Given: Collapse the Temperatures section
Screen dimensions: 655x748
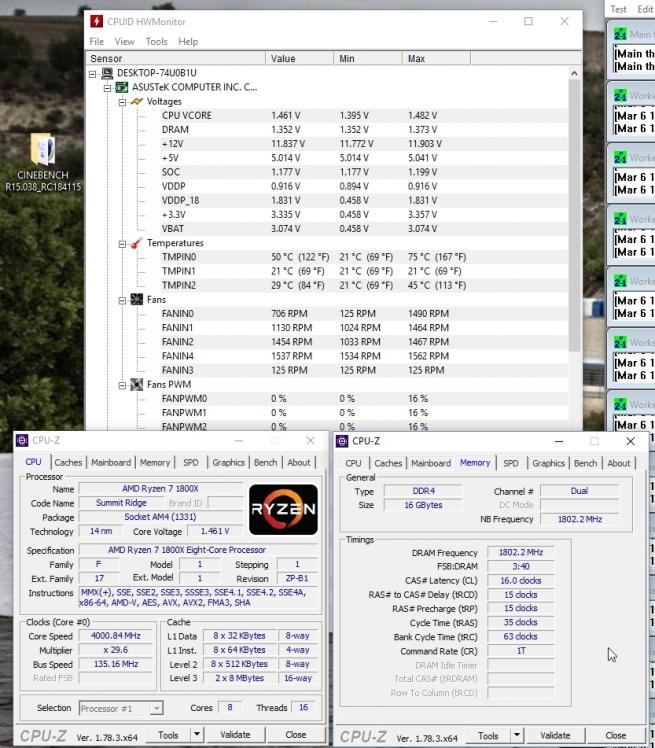Looking at the screenshot, I should coord(122,244).
